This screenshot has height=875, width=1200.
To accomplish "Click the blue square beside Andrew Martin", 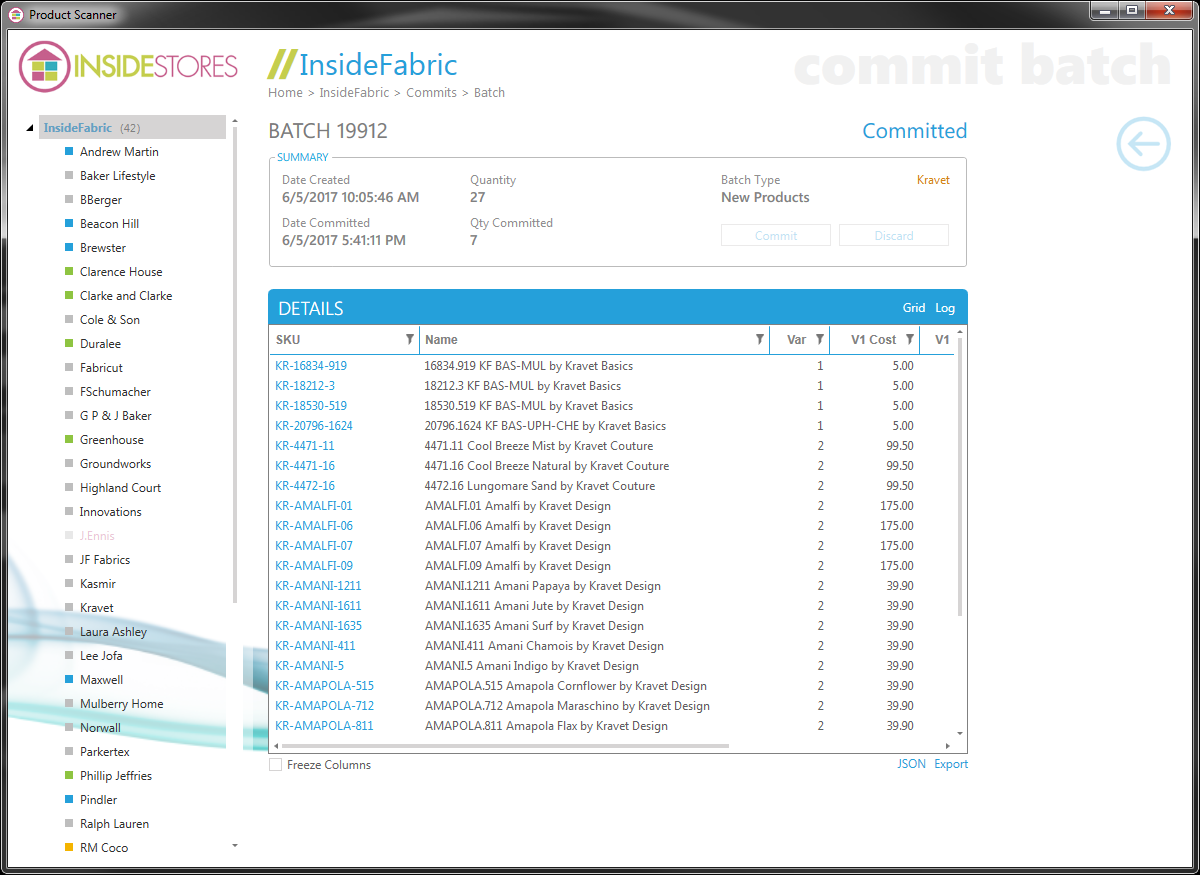I will [x=69, y=152].
